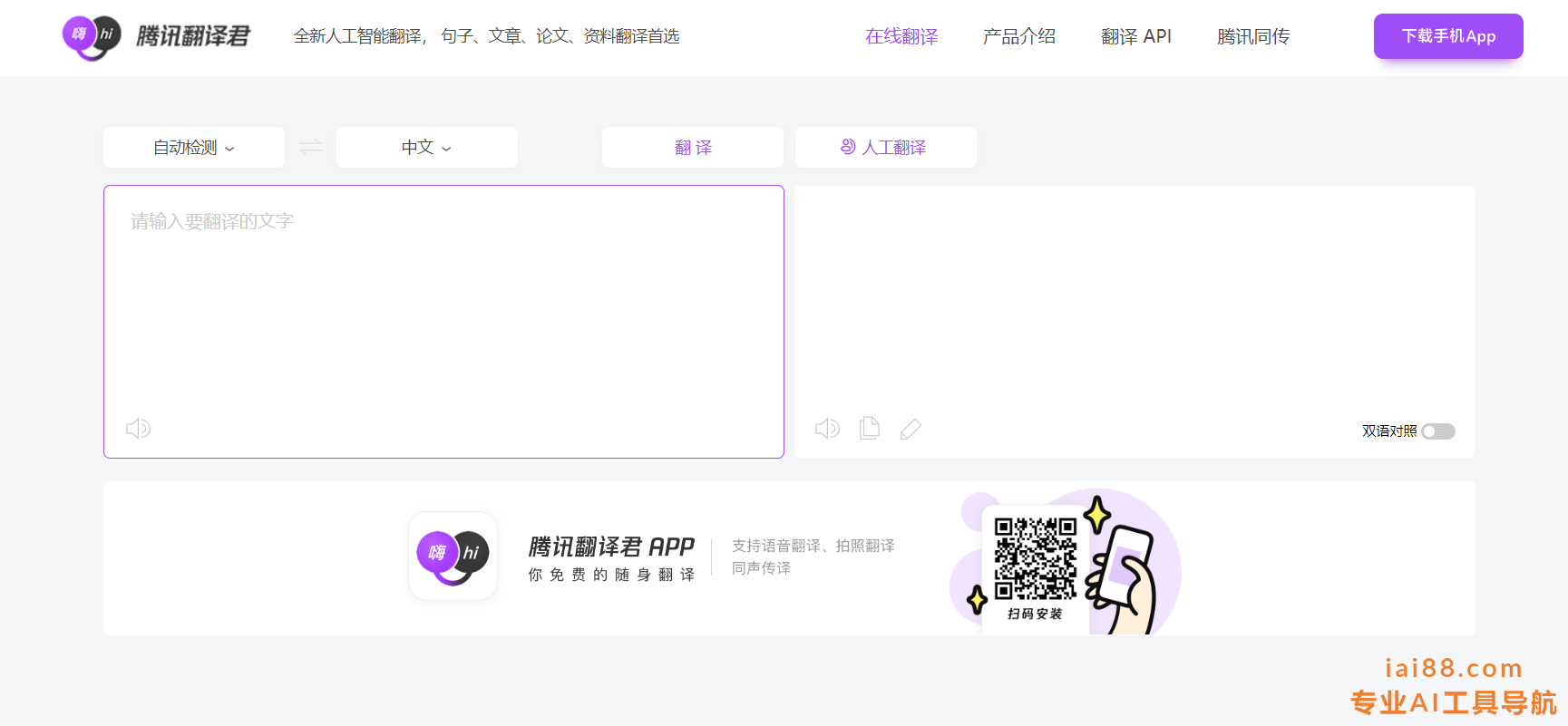
Task: Click the translation output panel
Action: (1135, 322)
